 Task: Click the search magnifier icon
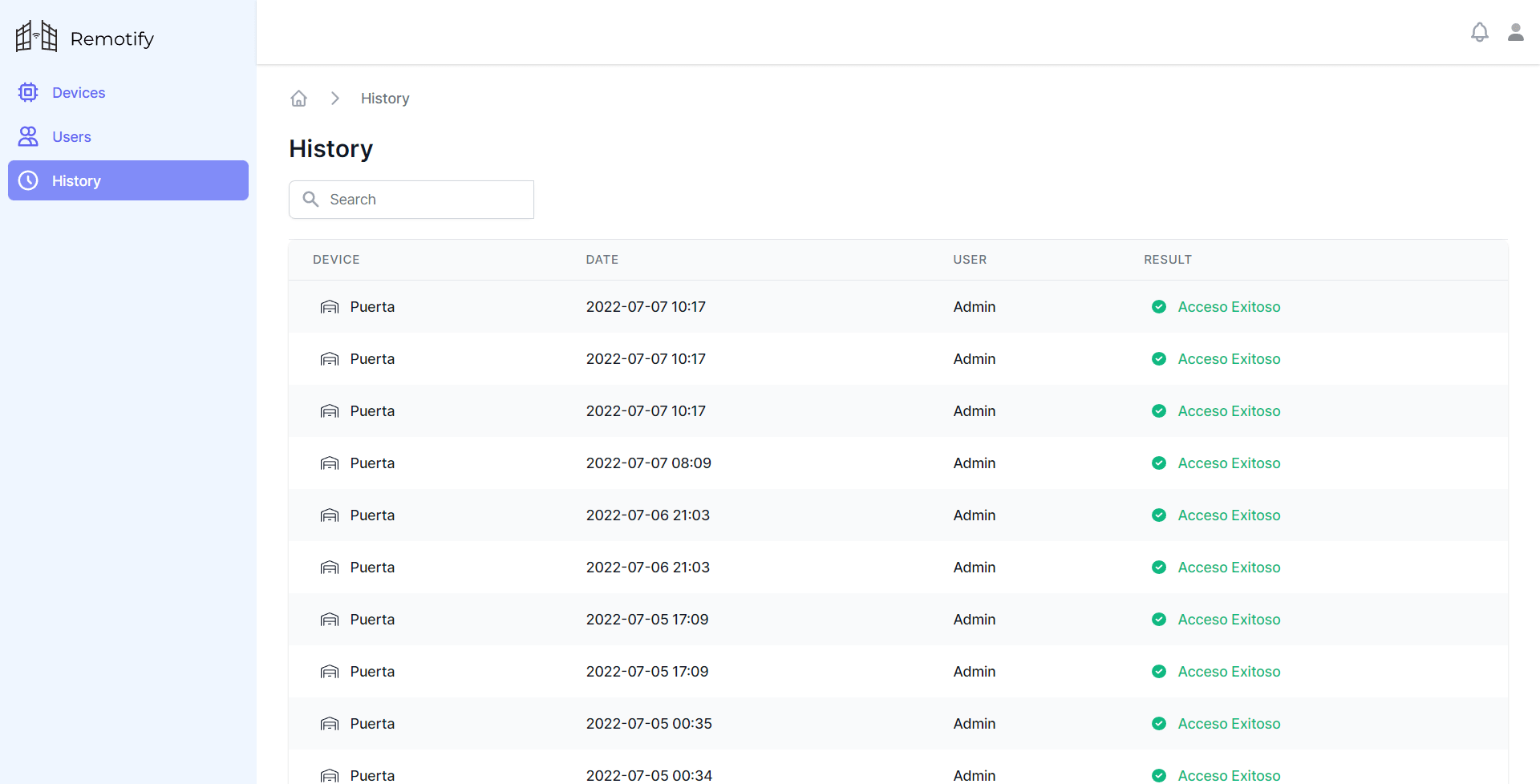311,199
